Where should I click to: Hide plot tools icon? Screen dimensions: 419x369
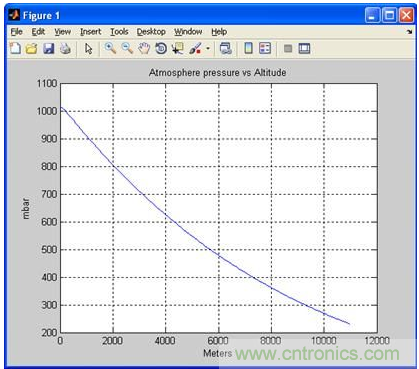pos(288,49)
